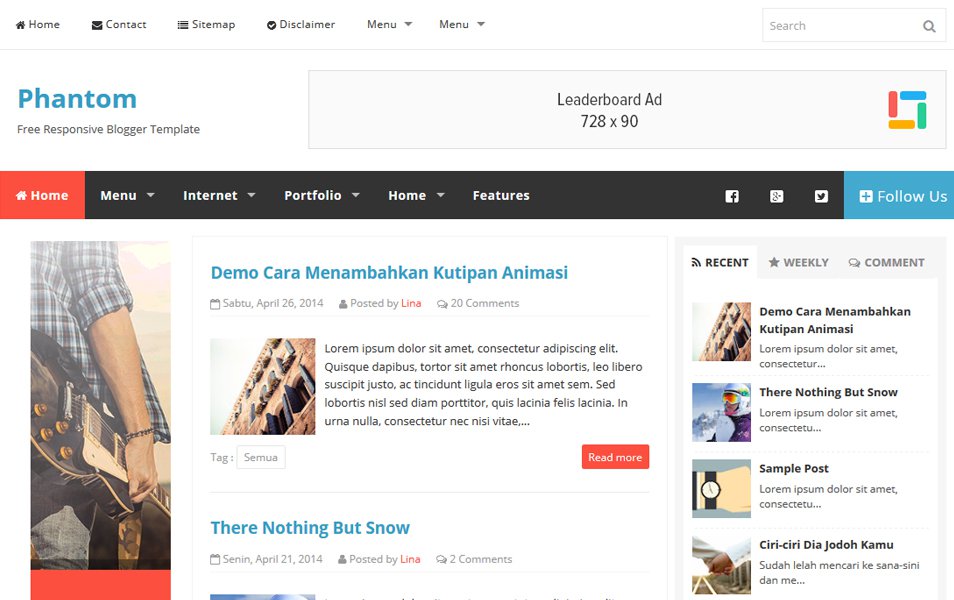Expand the second top-bar Menu dropdown
Viewport: 954px width, 600px height.
click(x=462, y=24)
